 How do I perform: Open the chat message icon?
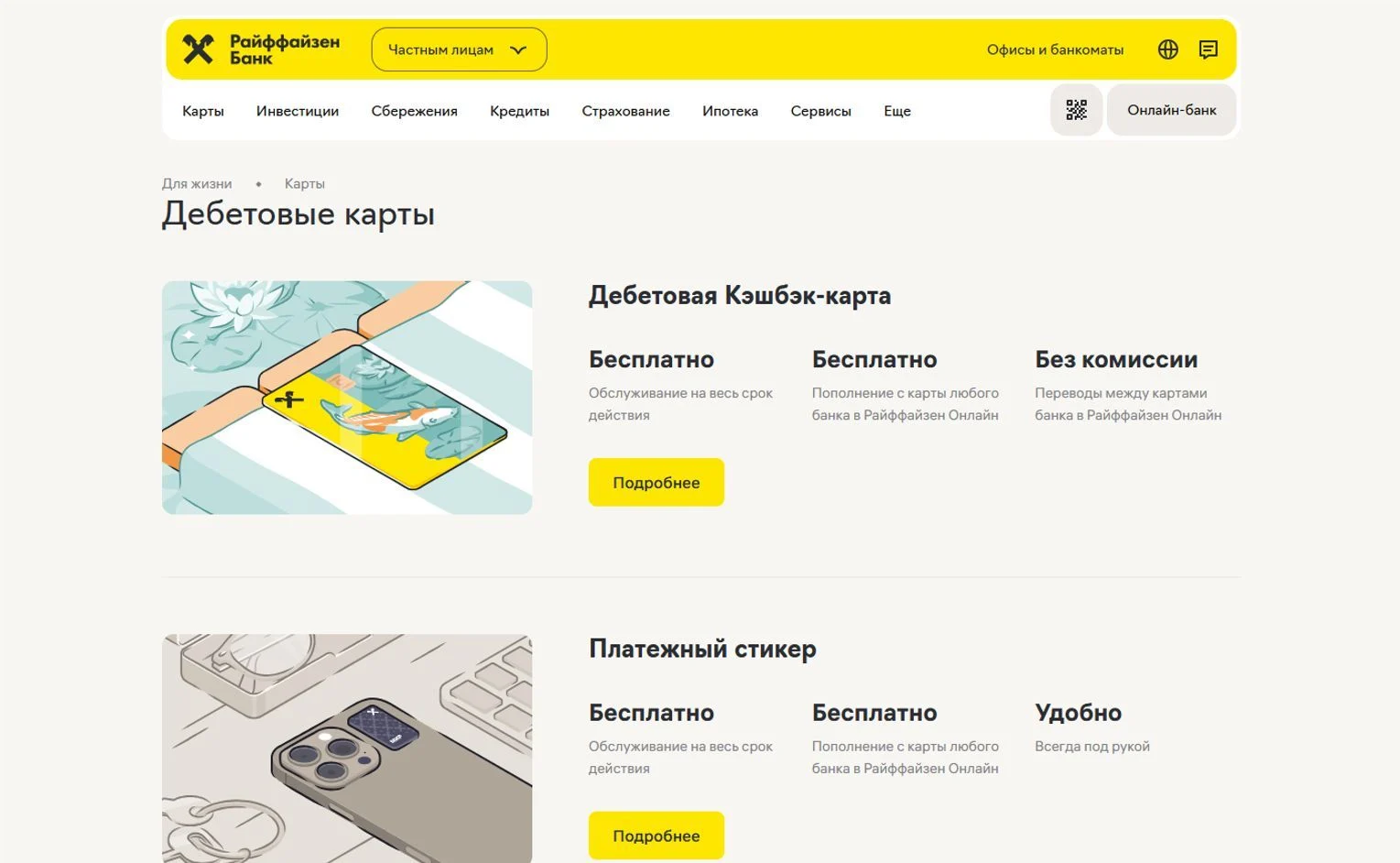(1209, 49)
